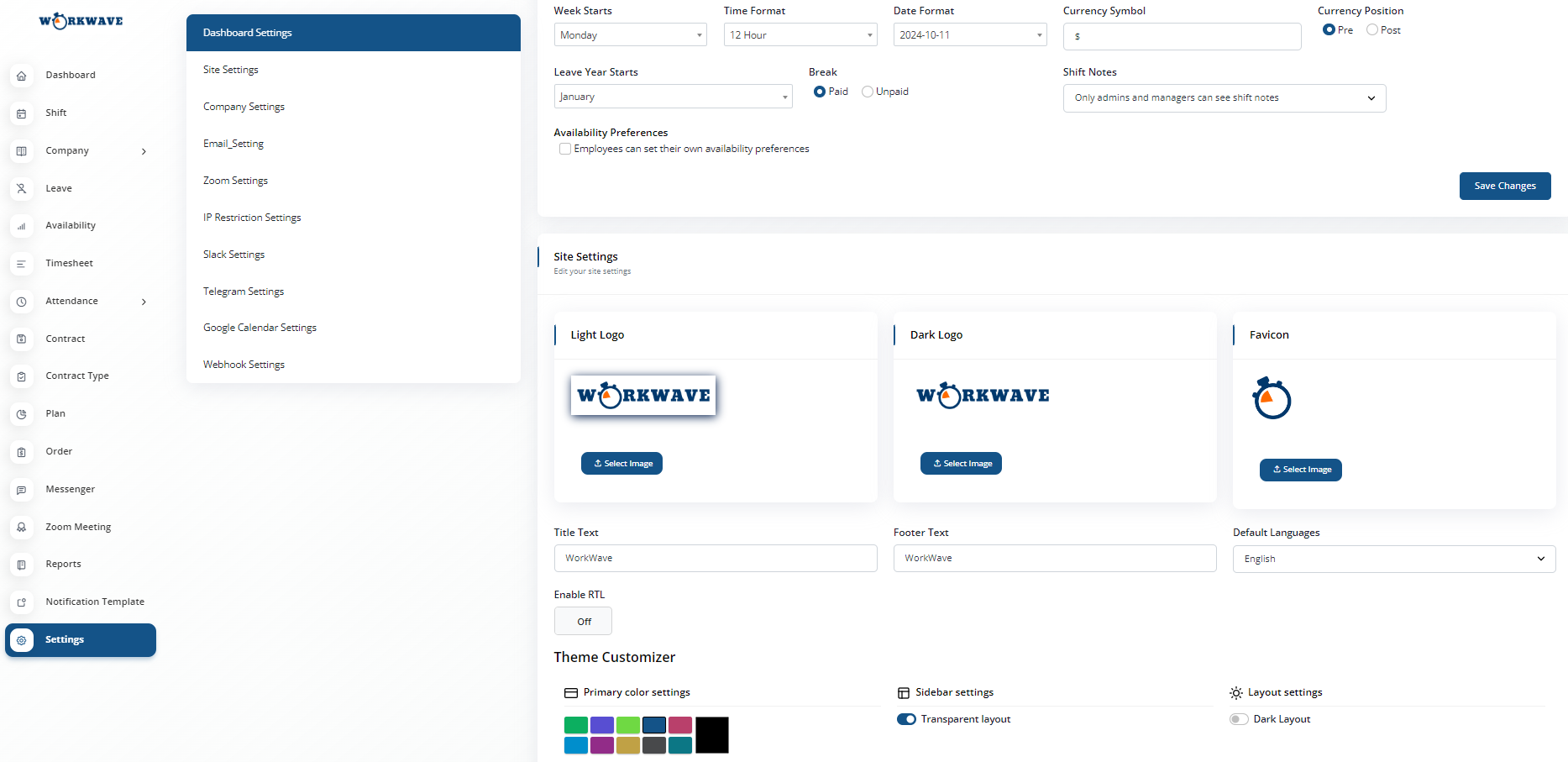Screen dimensions: 1568x762
Task: Click the Zoom Meeting icon in sidebar
Action: click(22, 528)
